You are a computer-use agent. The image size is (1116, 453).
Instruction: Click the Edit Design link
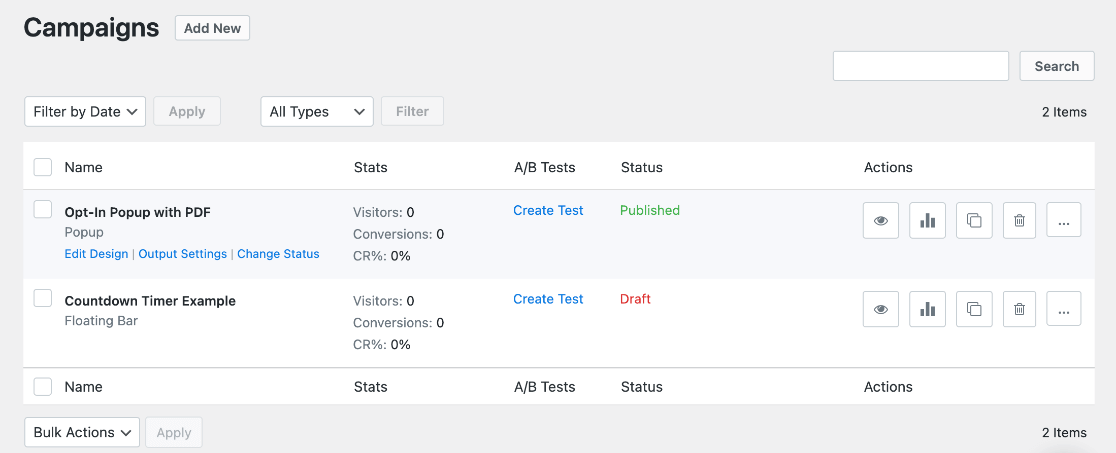click(x=96, y=254)
